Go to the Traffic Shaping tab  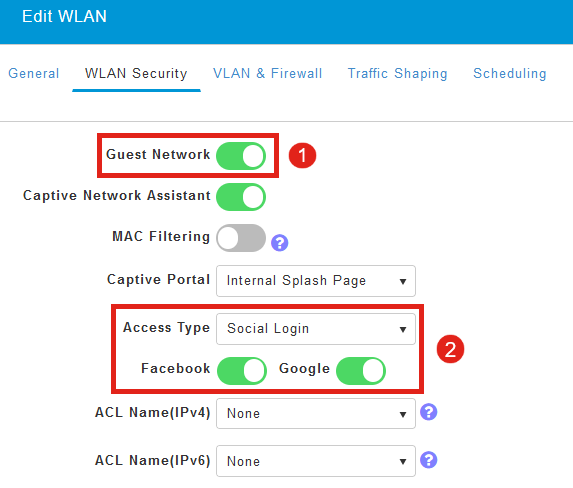[x=397, y=73]
